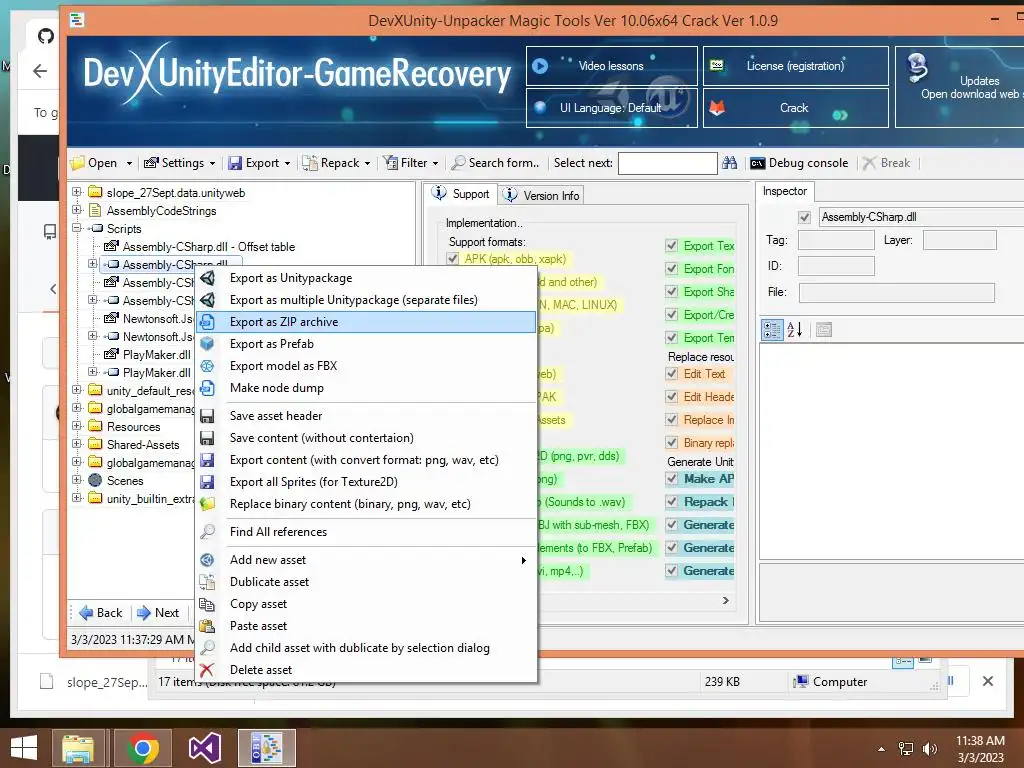Open License (registration) button
The height and width of the screenshot is (768, 1024).
click(x=795, y=66)
